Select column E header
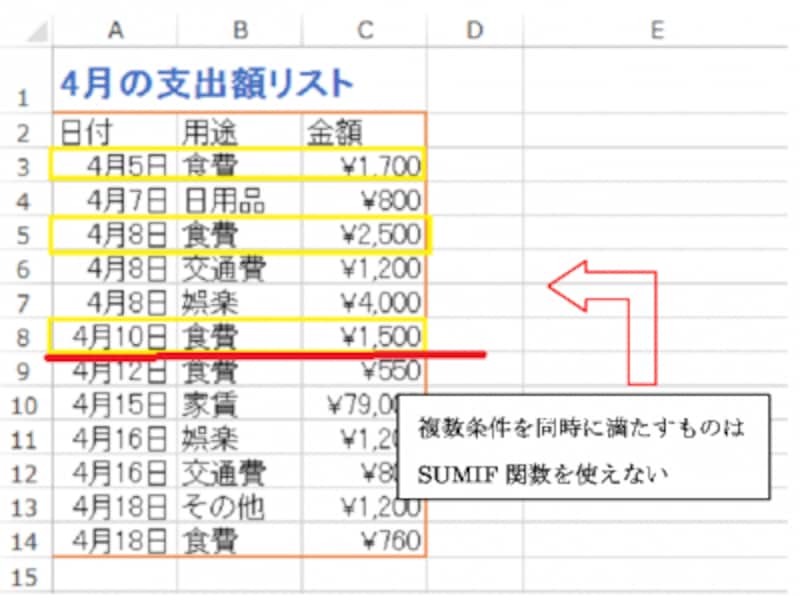800x596 pixels. click(x=657, y=31)
